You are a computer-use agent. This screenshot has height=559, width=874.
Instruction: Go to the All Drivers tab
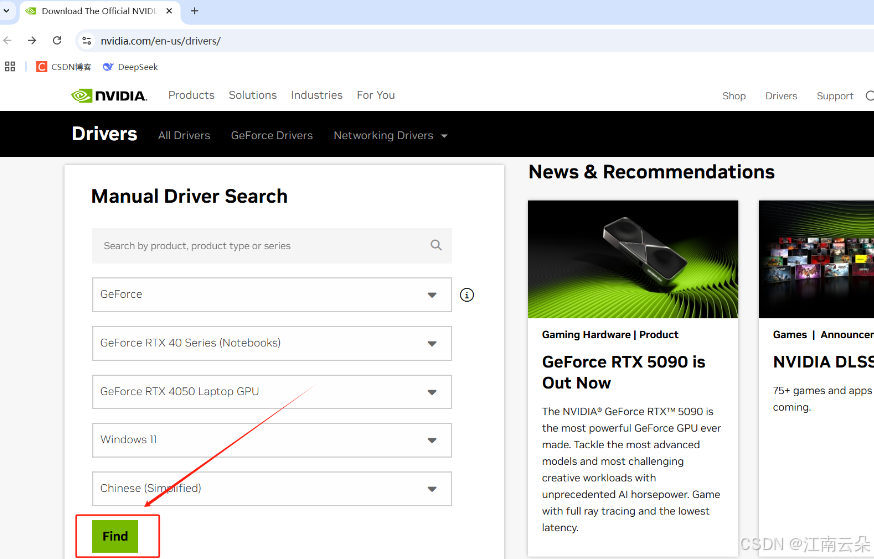click(x=184, y=135)
